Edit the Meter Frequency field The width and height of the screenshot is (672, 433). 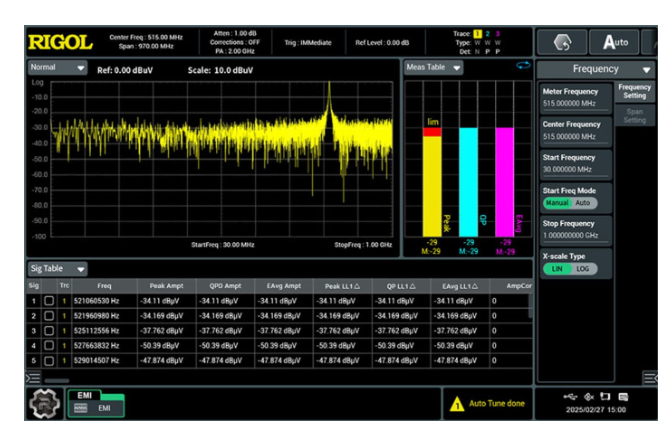click(x=575, y=98)
